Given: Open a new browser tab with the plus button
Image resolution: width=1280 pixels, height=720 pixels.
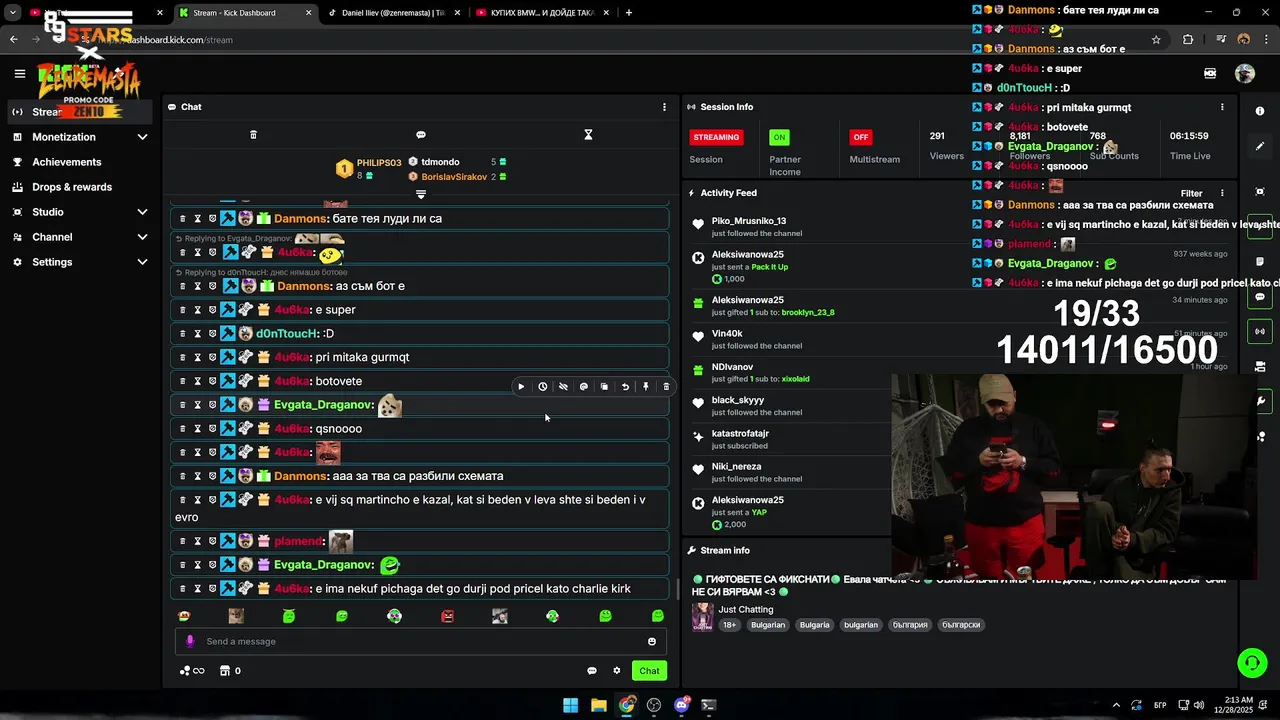Looking at the screenshot, I should click(x=629, y=13).
